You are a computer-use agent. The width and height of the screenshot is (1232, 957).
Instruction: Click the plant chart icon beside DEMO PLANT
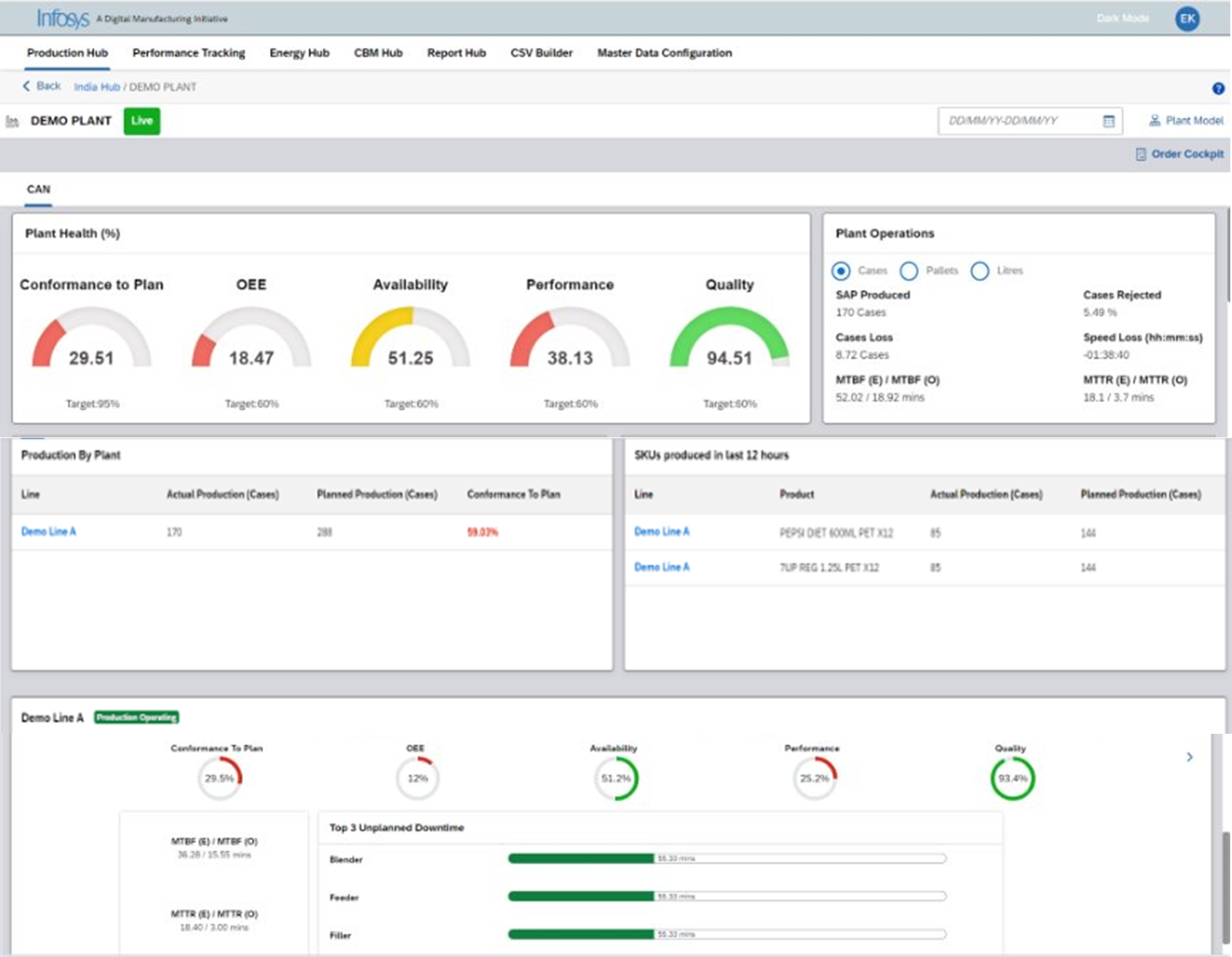coord(12,121)
